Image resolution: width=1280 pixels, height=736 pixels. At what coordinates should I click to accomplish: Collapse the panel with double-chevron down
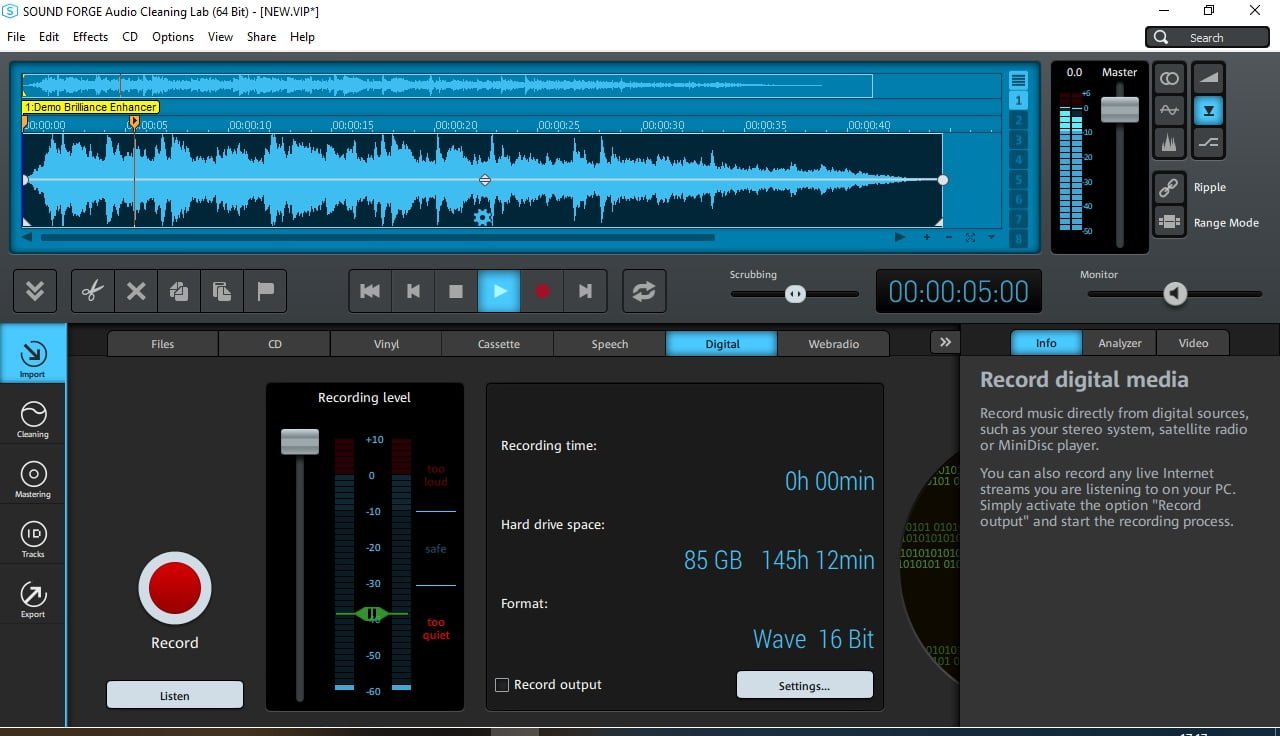[35, 291]
